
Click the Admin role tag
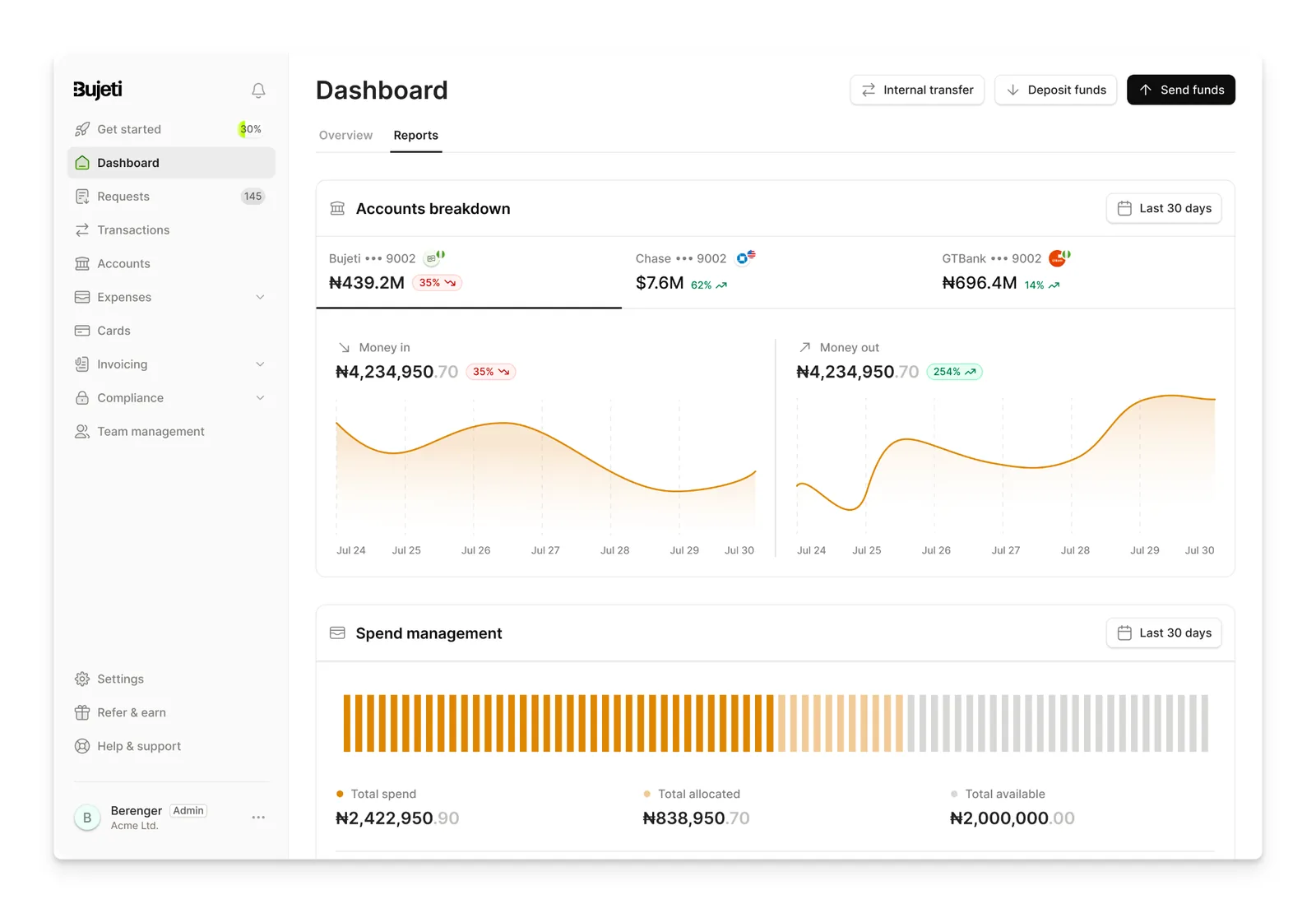point(188,811)
